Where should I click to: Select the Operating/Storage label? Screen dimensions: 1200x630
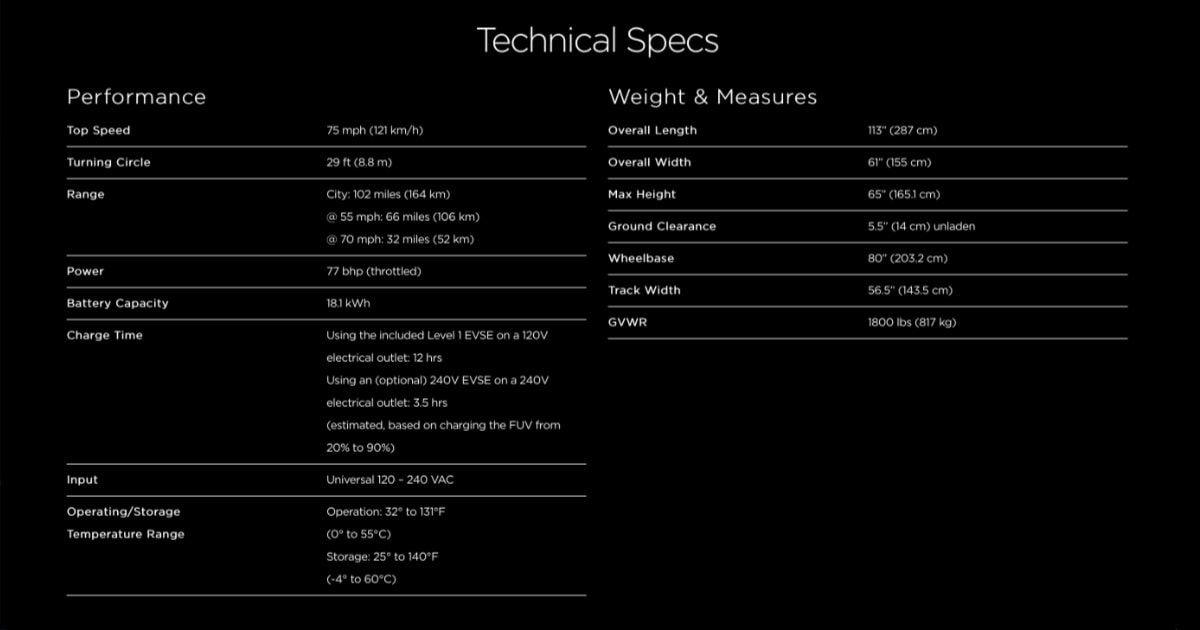coord(124,512)
